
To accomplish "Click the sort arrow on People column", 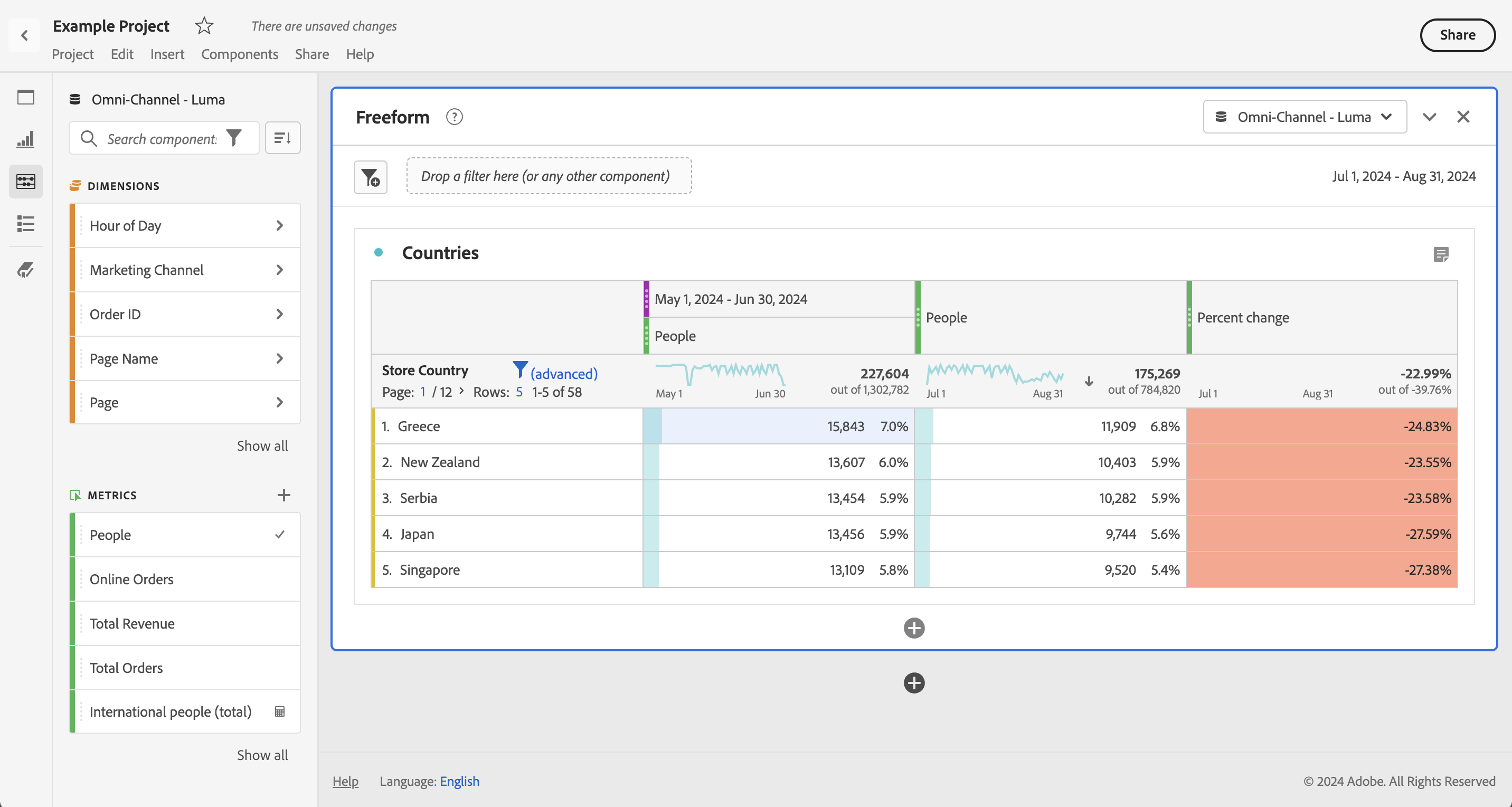I will (x=1089, y=381).
